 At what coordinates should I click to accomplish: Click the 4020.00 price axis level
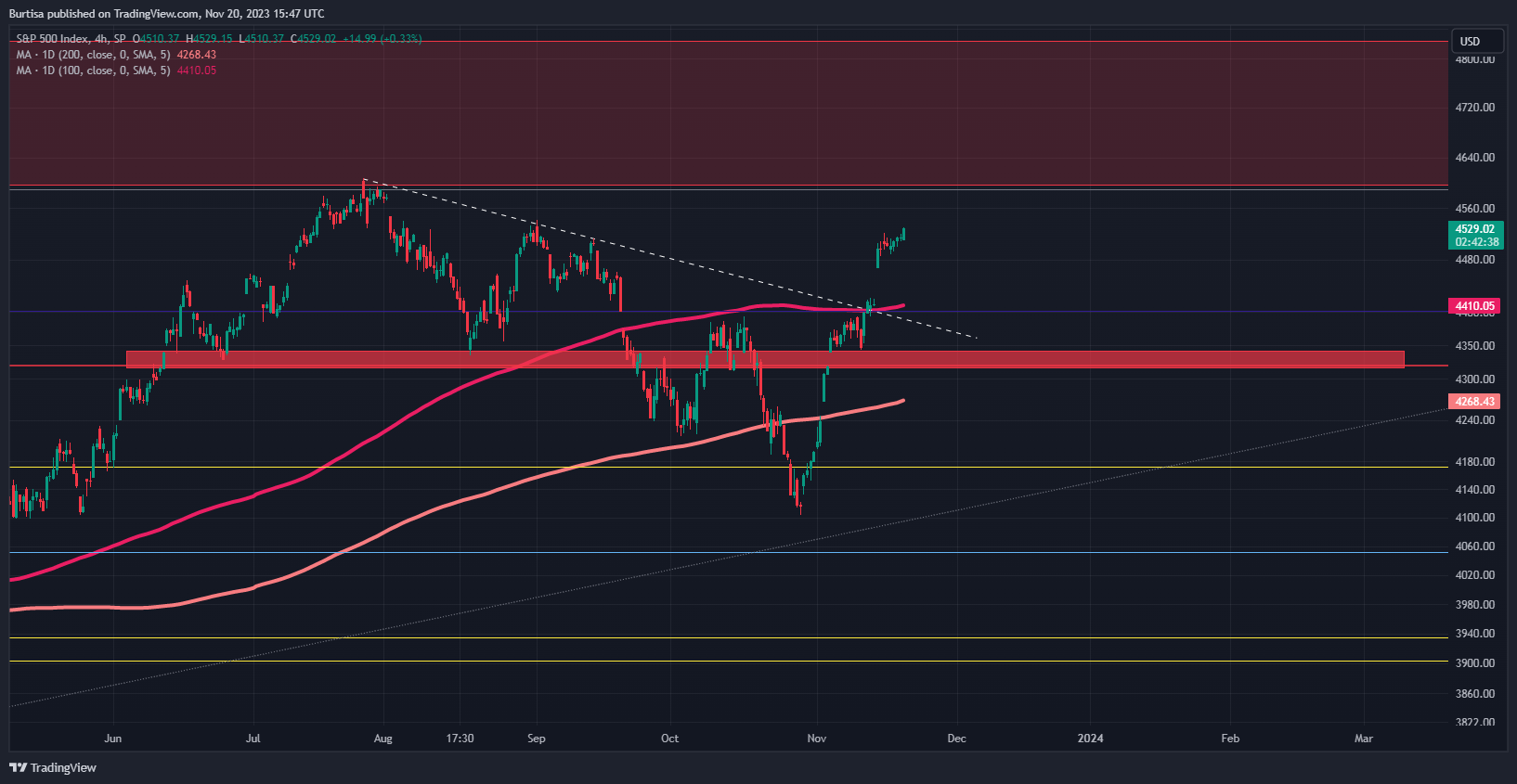pos(1474,575)
